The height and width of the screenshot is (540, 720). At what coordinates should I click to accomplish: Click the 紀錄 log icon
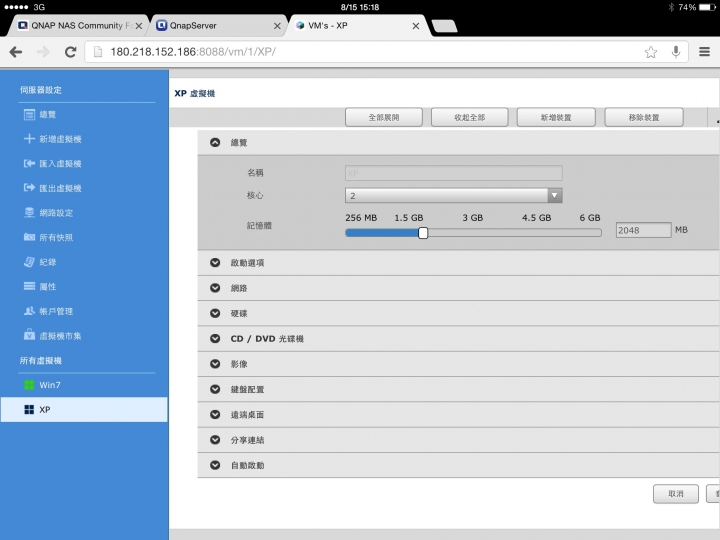29,262
